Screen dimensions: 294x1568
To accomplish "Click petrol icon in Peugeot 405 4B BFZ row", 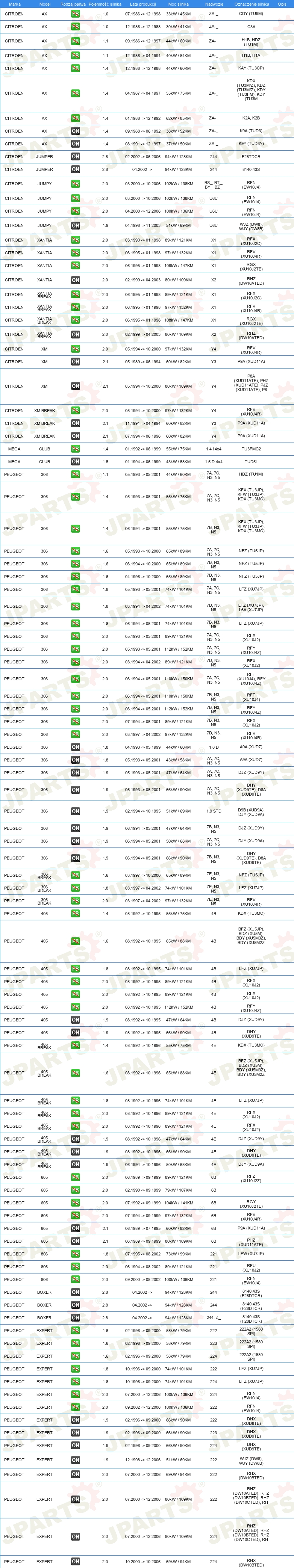I will 76,941.
